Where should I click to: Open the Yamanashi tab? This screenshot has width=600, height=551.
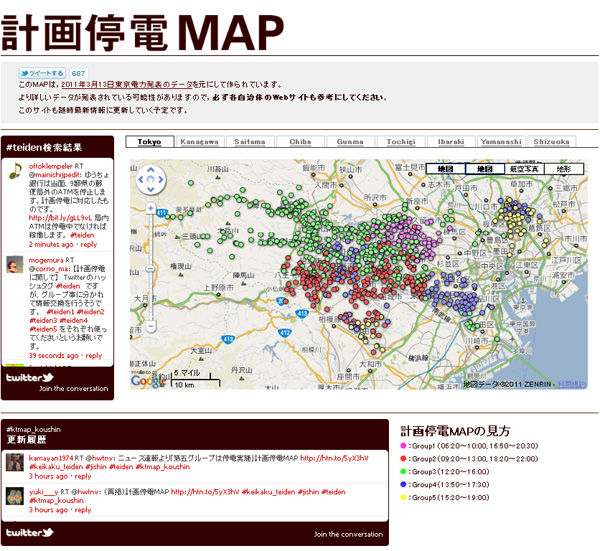click(x=501, y=142)
